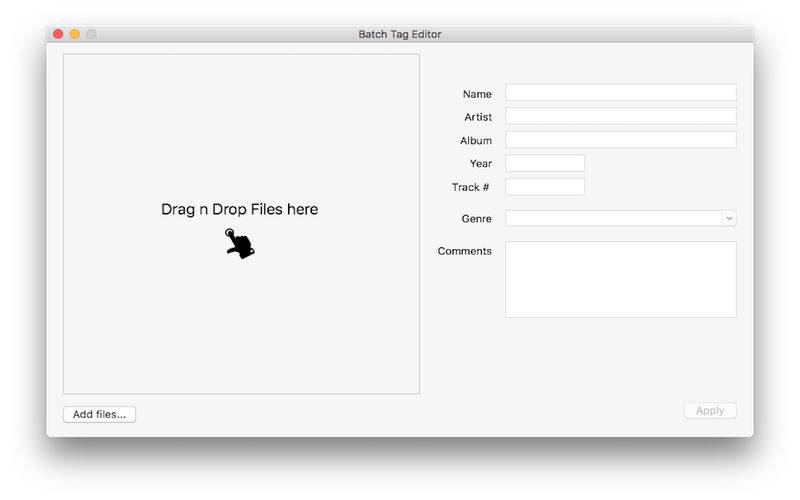
Task: Focus the Artist text field
Action: point(621,116)
